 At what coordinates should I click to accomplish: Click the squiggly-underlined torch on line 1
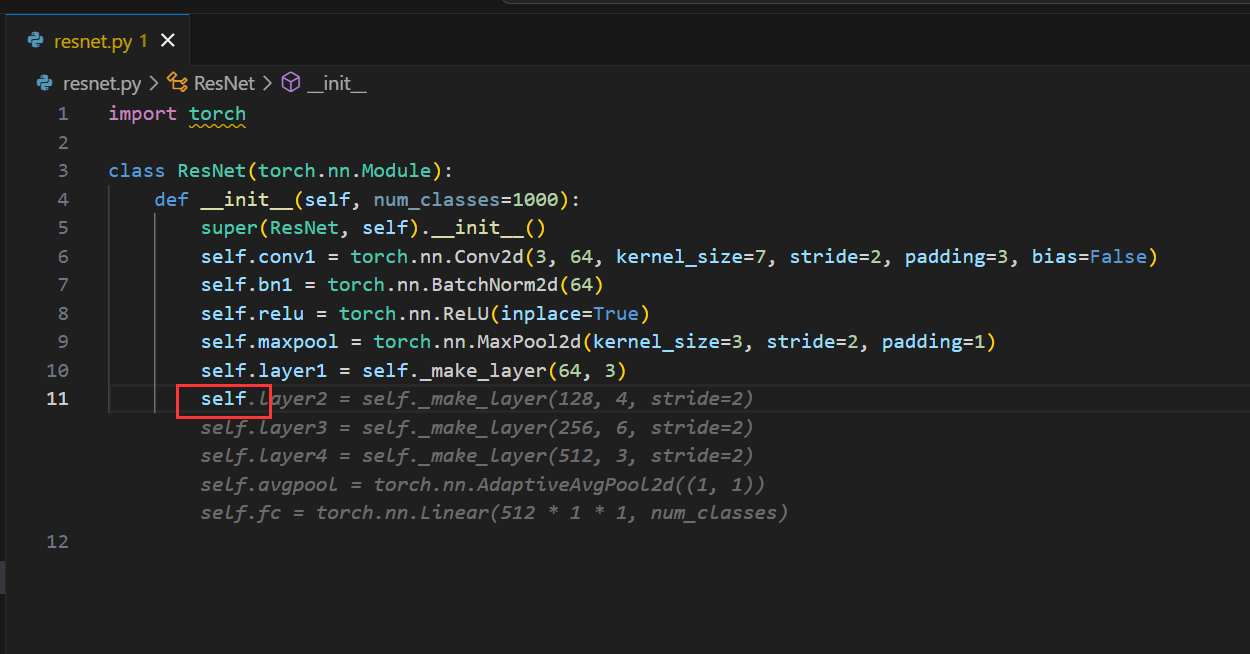[x=217, y=114]
